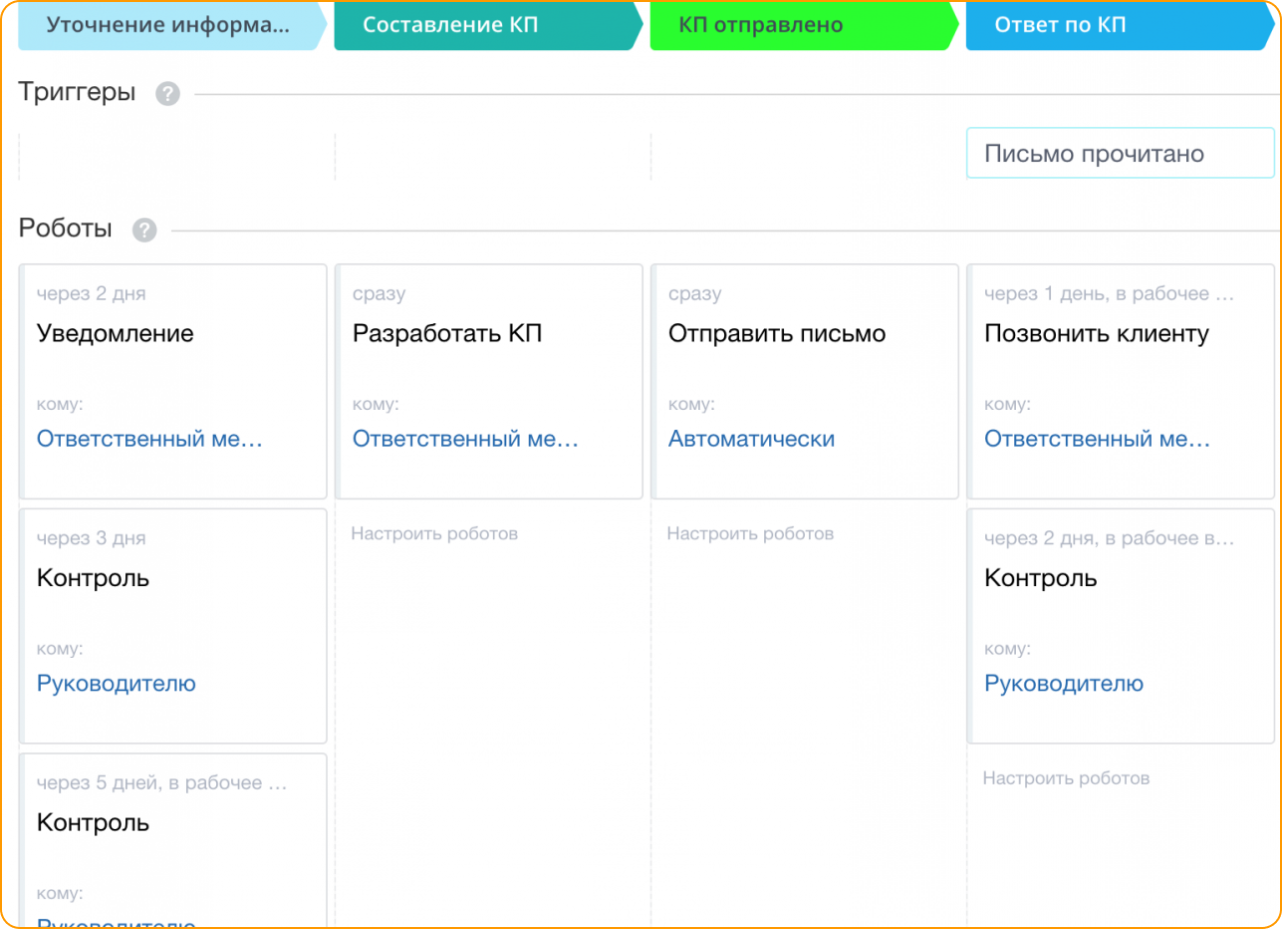Click Руководителю in the 'через 3 дня' Контроль robot

pos(116,684)
